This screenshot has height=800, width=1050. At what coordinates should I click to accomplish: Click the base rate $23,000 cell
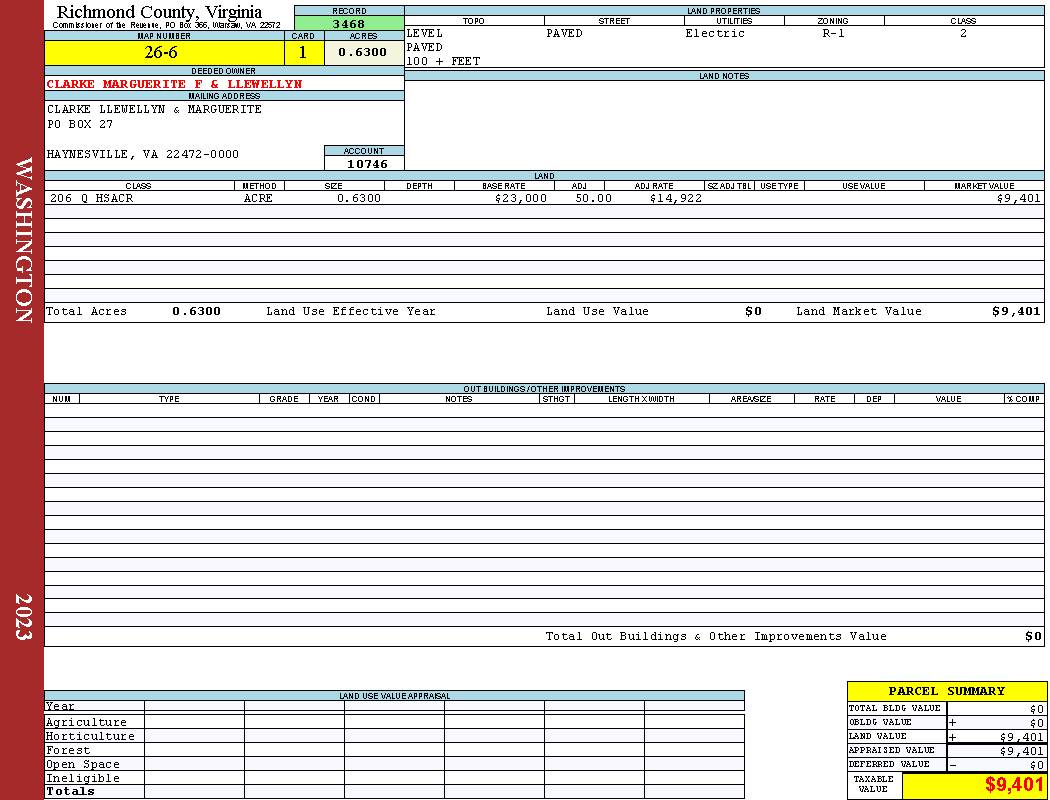click(x=521, y=198)
